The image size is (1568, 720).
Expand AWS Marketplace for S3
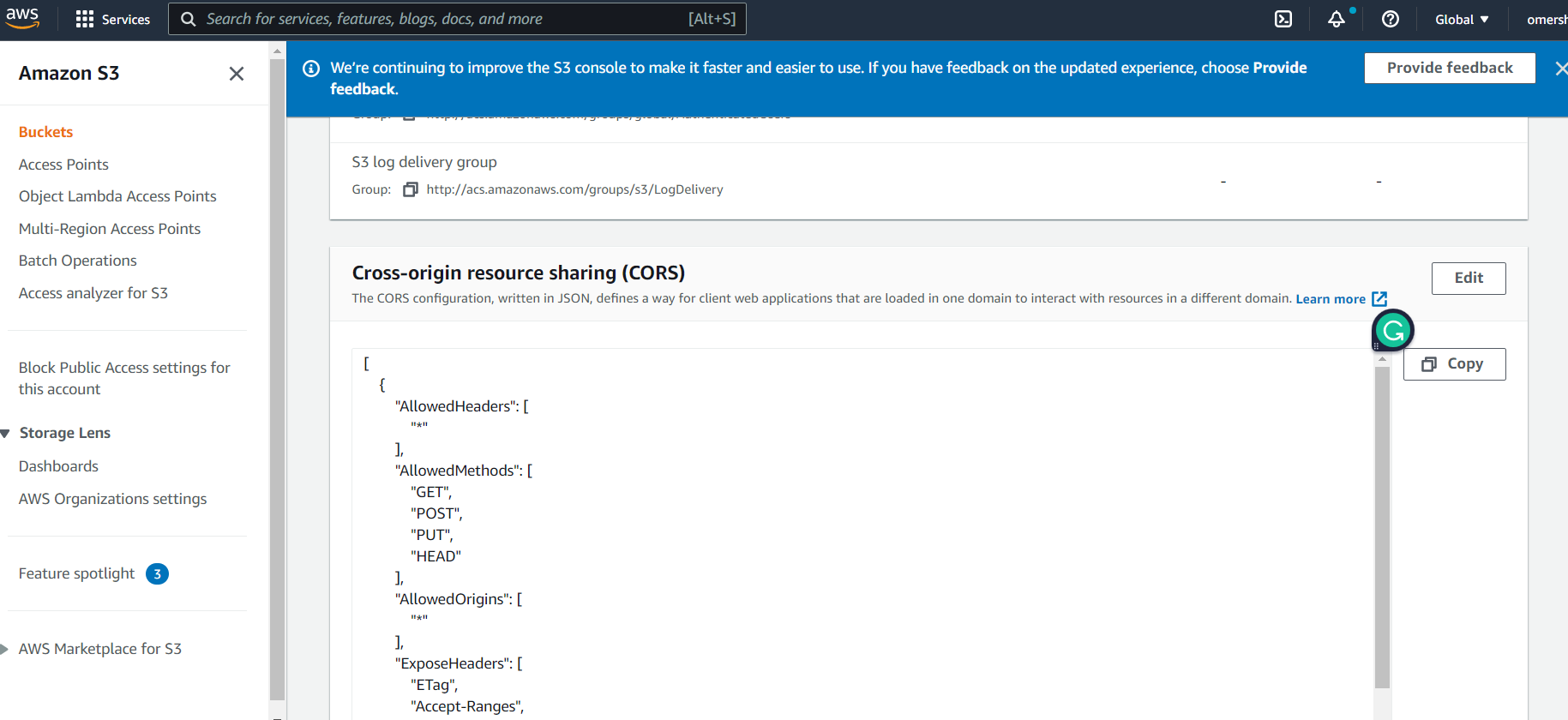click(4, 649)
